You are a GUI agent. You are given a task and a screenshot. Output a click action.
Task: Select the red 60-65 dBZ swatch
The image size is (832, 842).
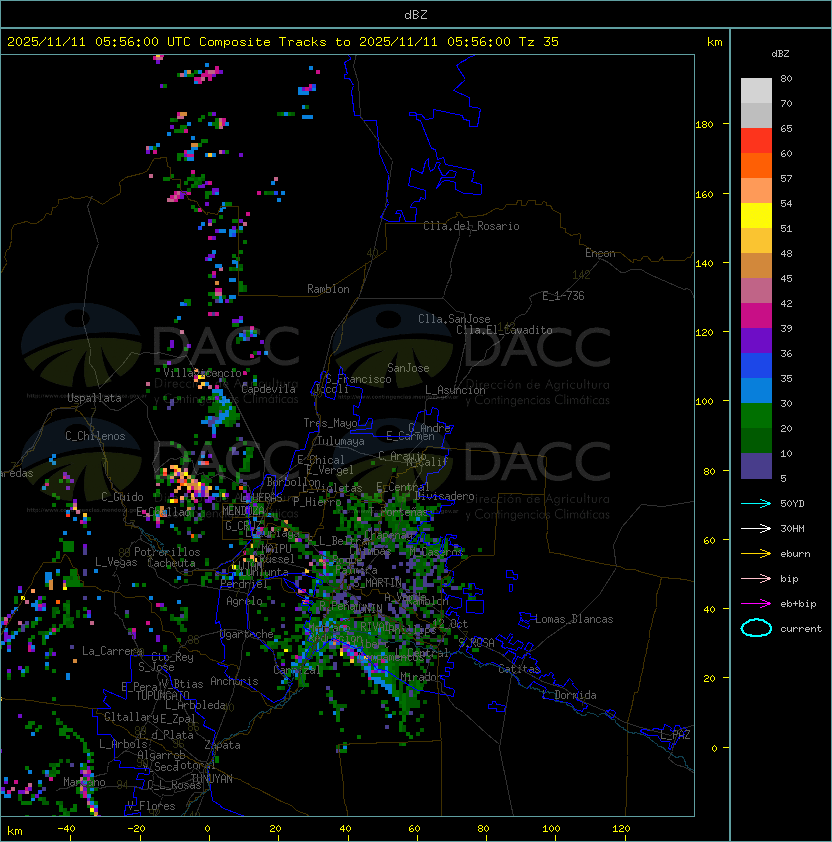click(756, 141)
